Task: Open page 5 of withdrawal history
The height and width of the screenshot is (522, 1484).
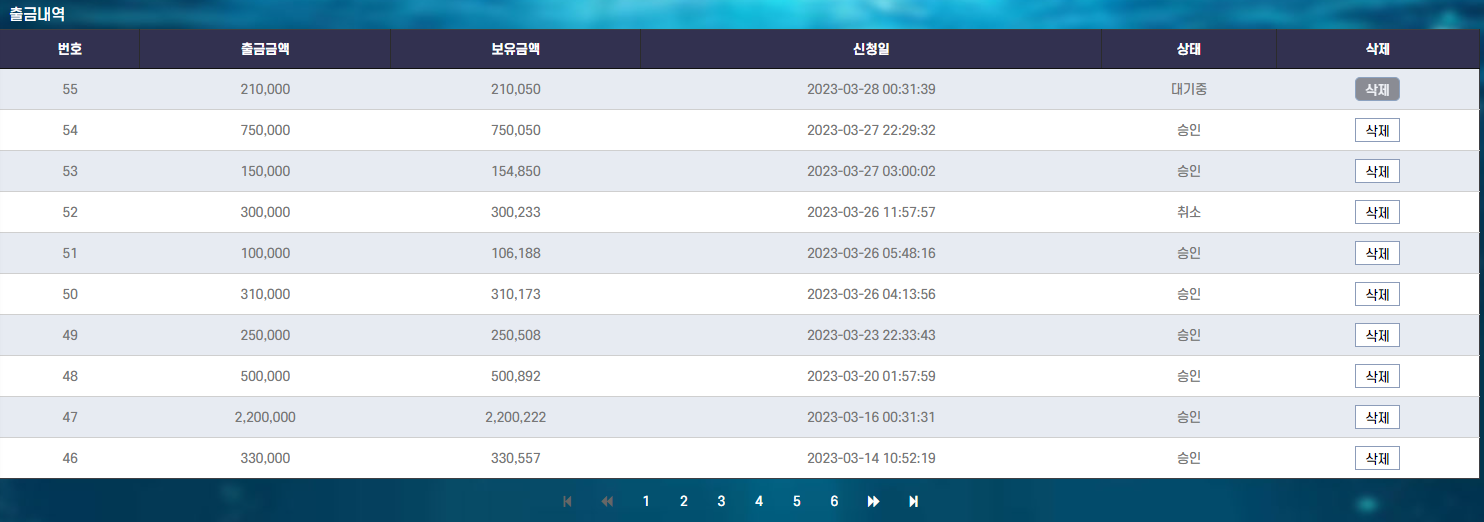Action: [x=796, y=501]
